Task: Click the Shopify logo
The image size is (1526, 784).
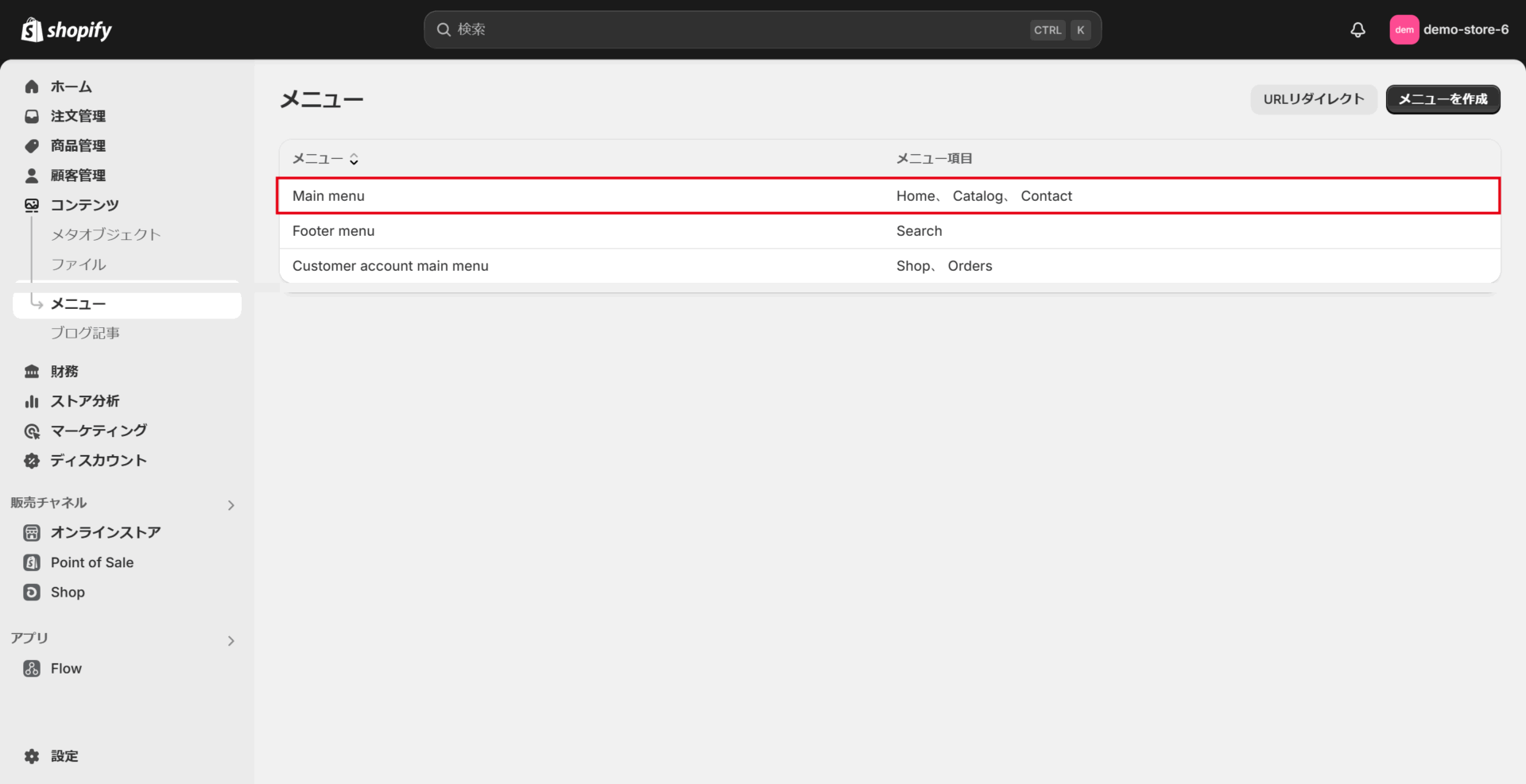Action: (67, 30)
